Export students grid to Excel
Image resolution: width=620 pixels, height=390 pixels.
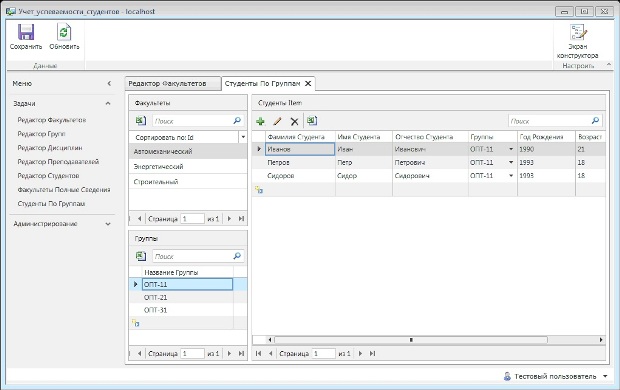(x=312, y=121)
